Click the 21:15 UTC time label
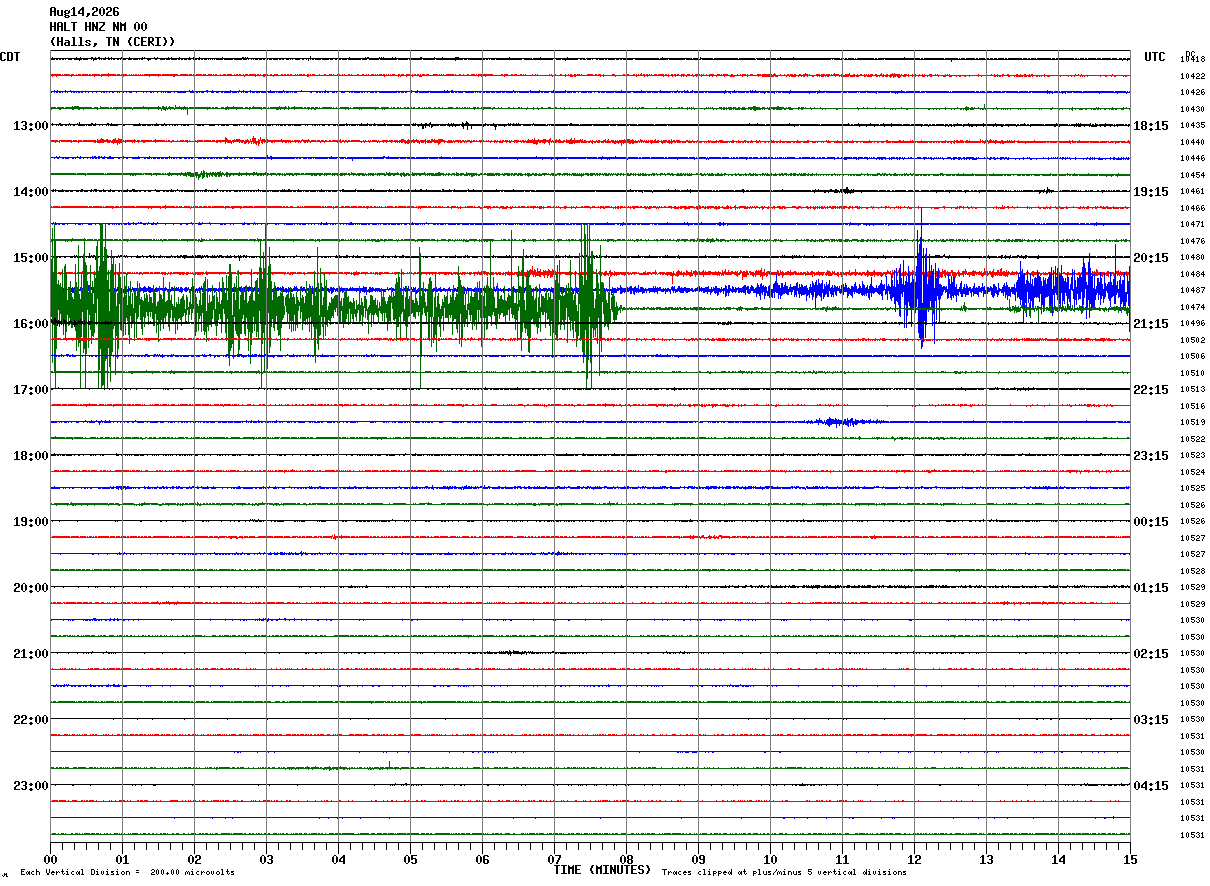 click(1150, 324)
